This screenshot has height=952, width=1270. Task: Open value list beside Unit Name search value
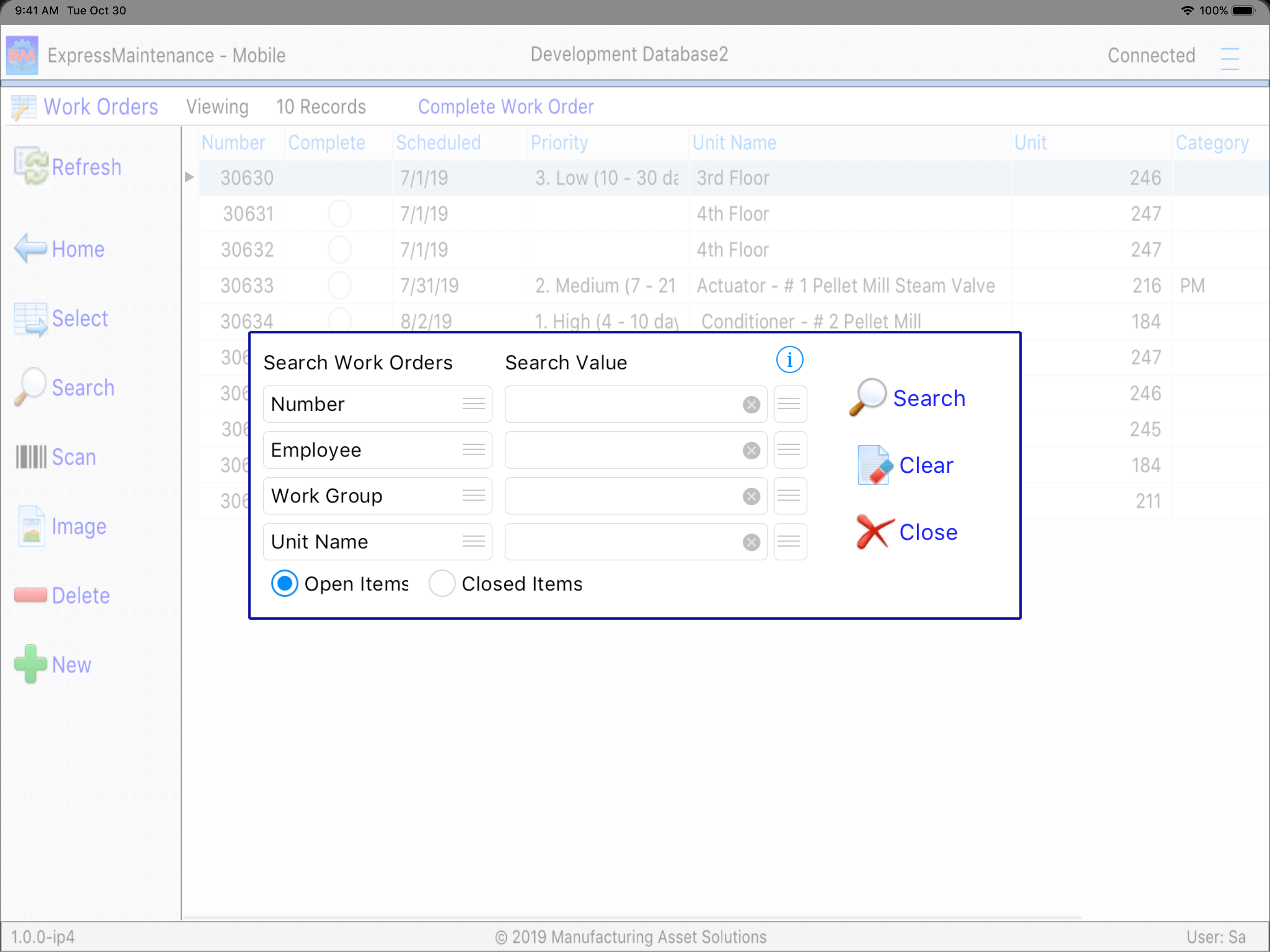(x=790, y=542)
